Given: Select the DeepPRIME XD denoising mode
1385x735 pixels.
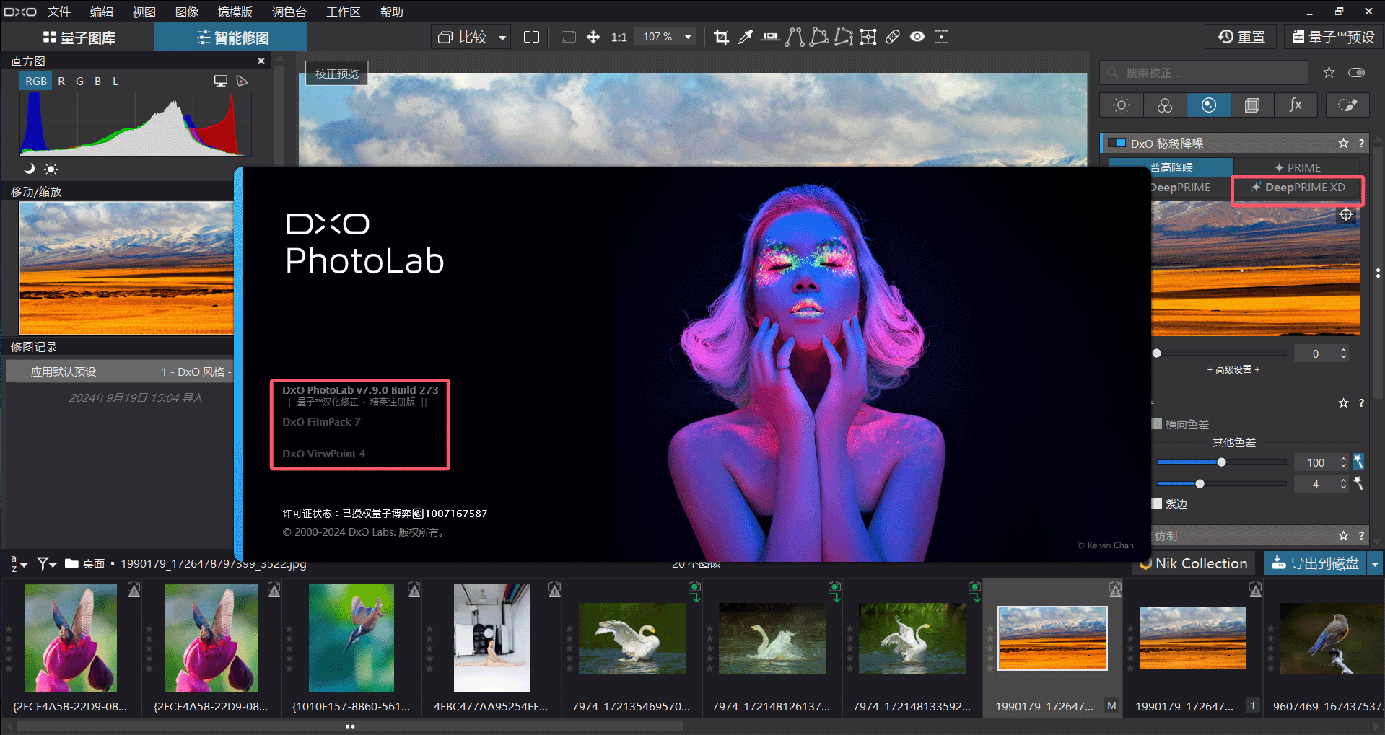Looking at the screenshot, I should [1297, 188].
